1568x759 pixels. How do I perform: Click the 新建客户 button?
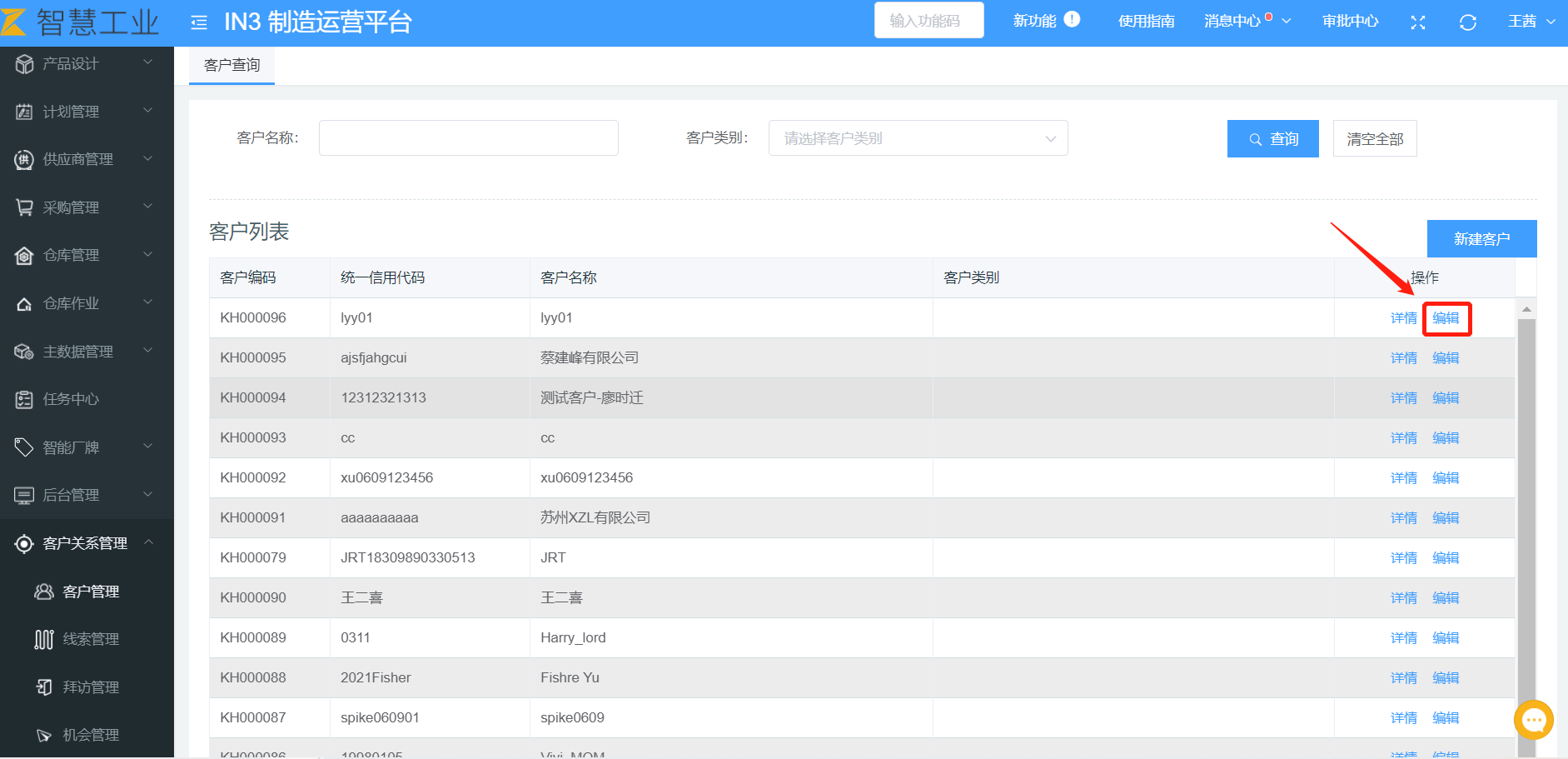[1481, 239]
